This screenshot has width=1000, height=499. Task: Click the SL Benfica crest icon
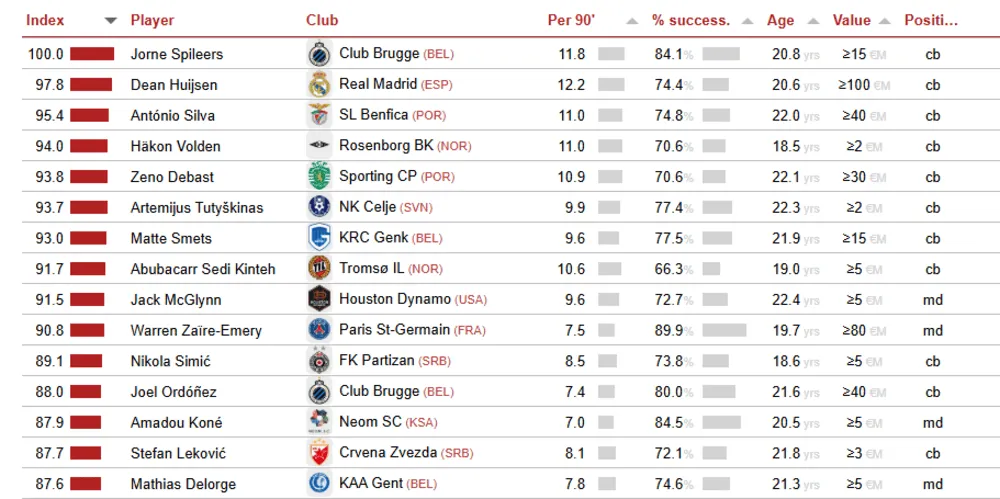[319, 115]
